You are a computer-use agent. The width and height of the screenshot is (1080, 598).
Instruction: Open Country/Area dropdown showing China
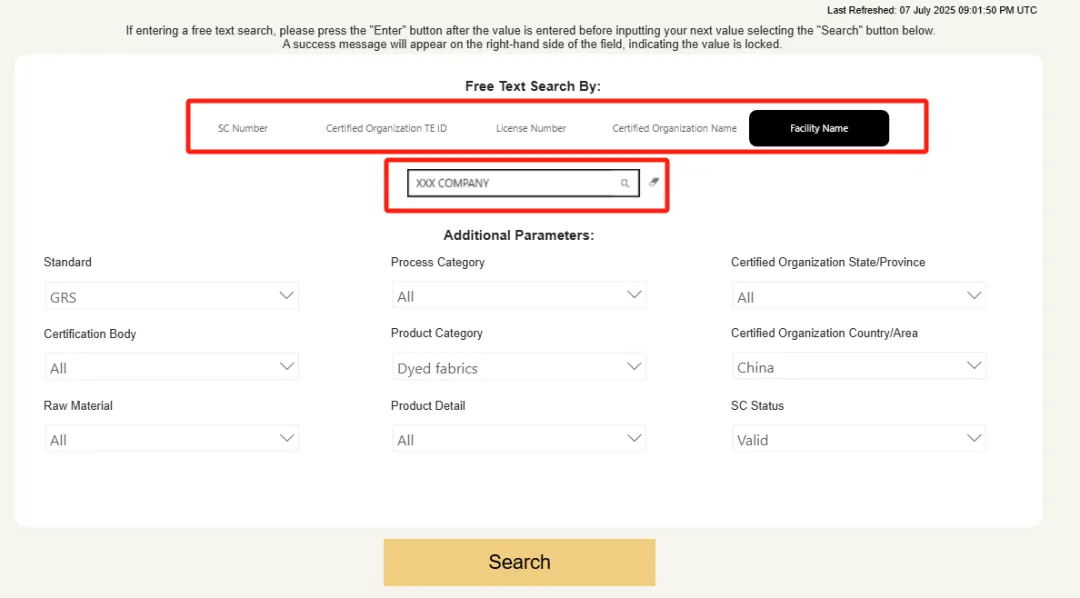pos(859,367)
